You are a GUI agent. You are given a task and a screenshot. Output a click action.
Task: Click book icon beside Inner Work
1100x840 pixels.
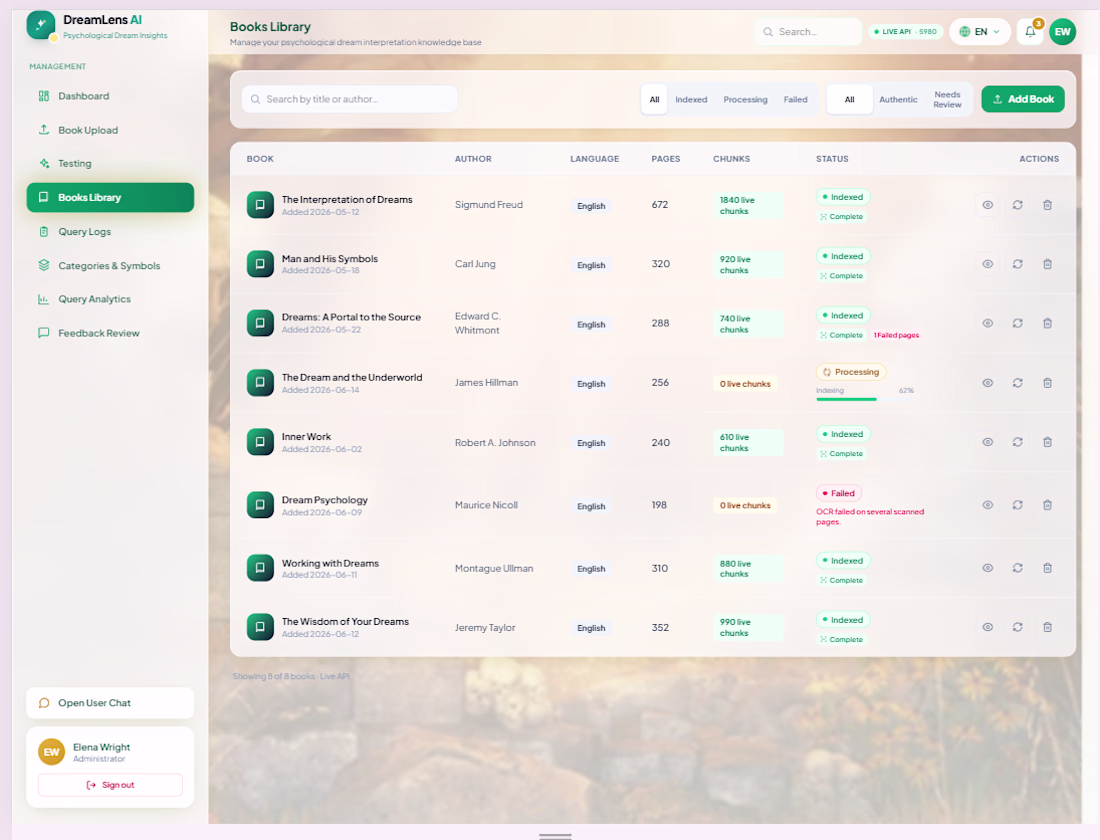click(x=260, y=442)
